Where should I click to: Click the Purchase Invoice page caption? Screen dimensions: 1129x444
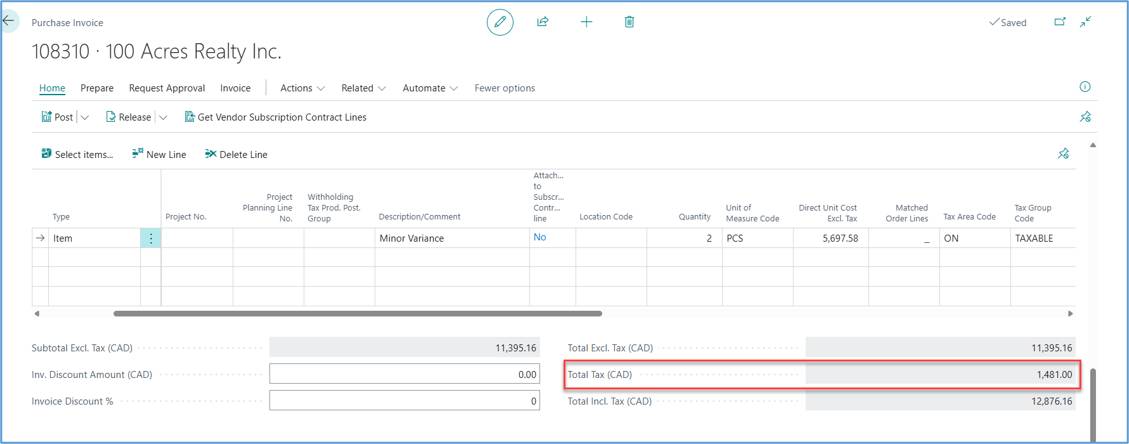(x=67, y=23)
